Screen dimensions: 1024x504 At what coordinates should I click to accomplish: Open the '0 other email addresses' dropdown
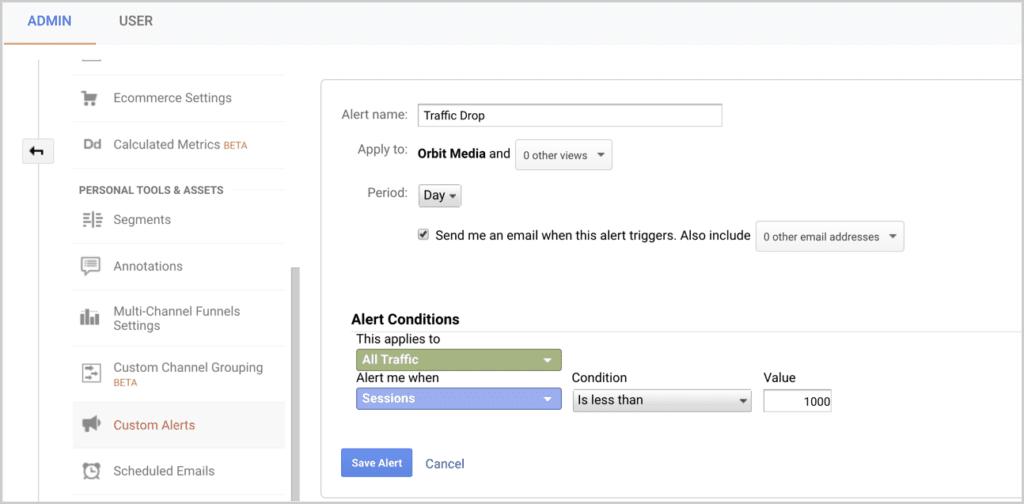(x=829, y=237)
